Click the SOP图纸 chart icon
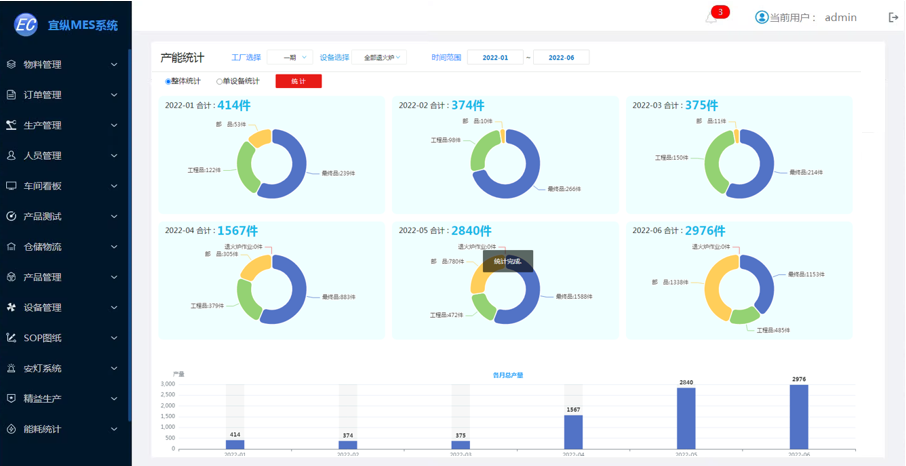Viewport: 906px width, 466px height. 11,338
